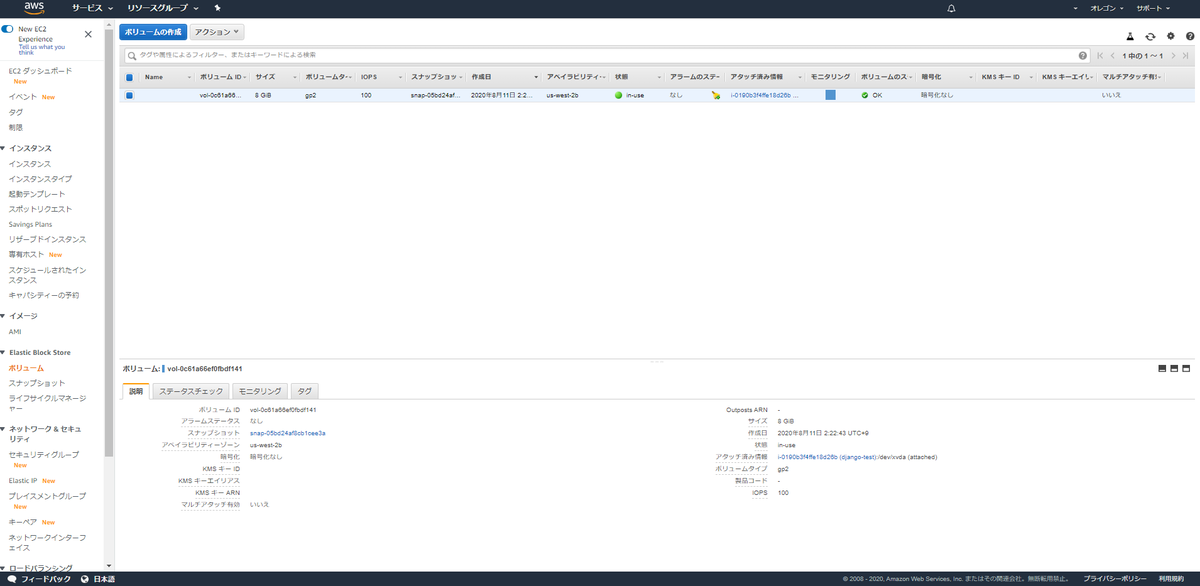This screenshot has height=586, width=1200.
Task: Open 利用規約 footer link
Action: (1171, 579)
